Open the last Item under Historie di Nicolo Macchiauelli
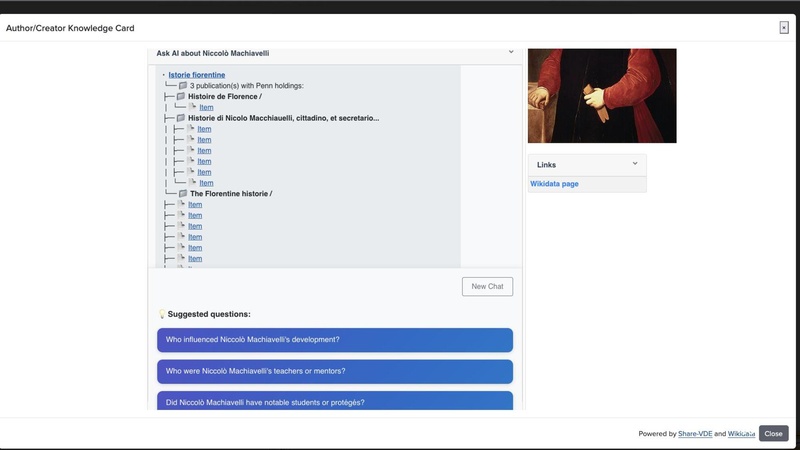Image resolution: width=800 pixels, height=450 pixels. click(x=206, y=183)
